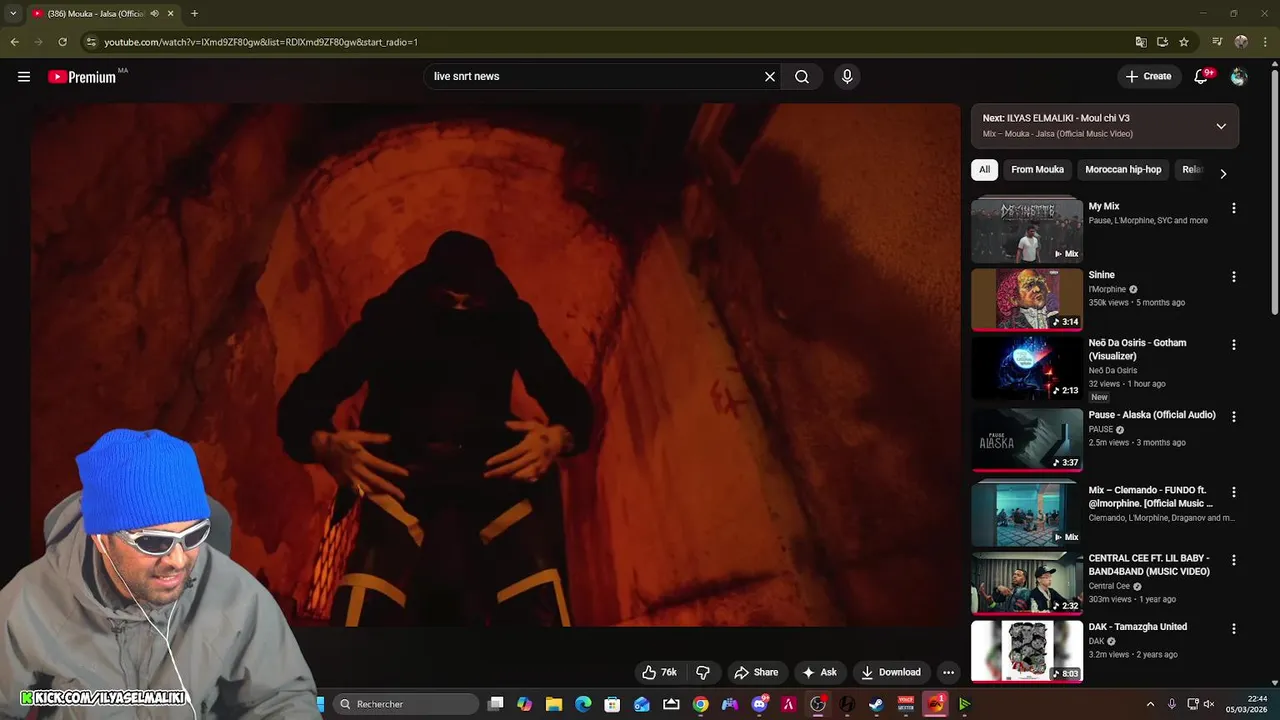1280x720 pixels.
Task: Open Steam from the taskbar
Action: click(x=876, y=704)
